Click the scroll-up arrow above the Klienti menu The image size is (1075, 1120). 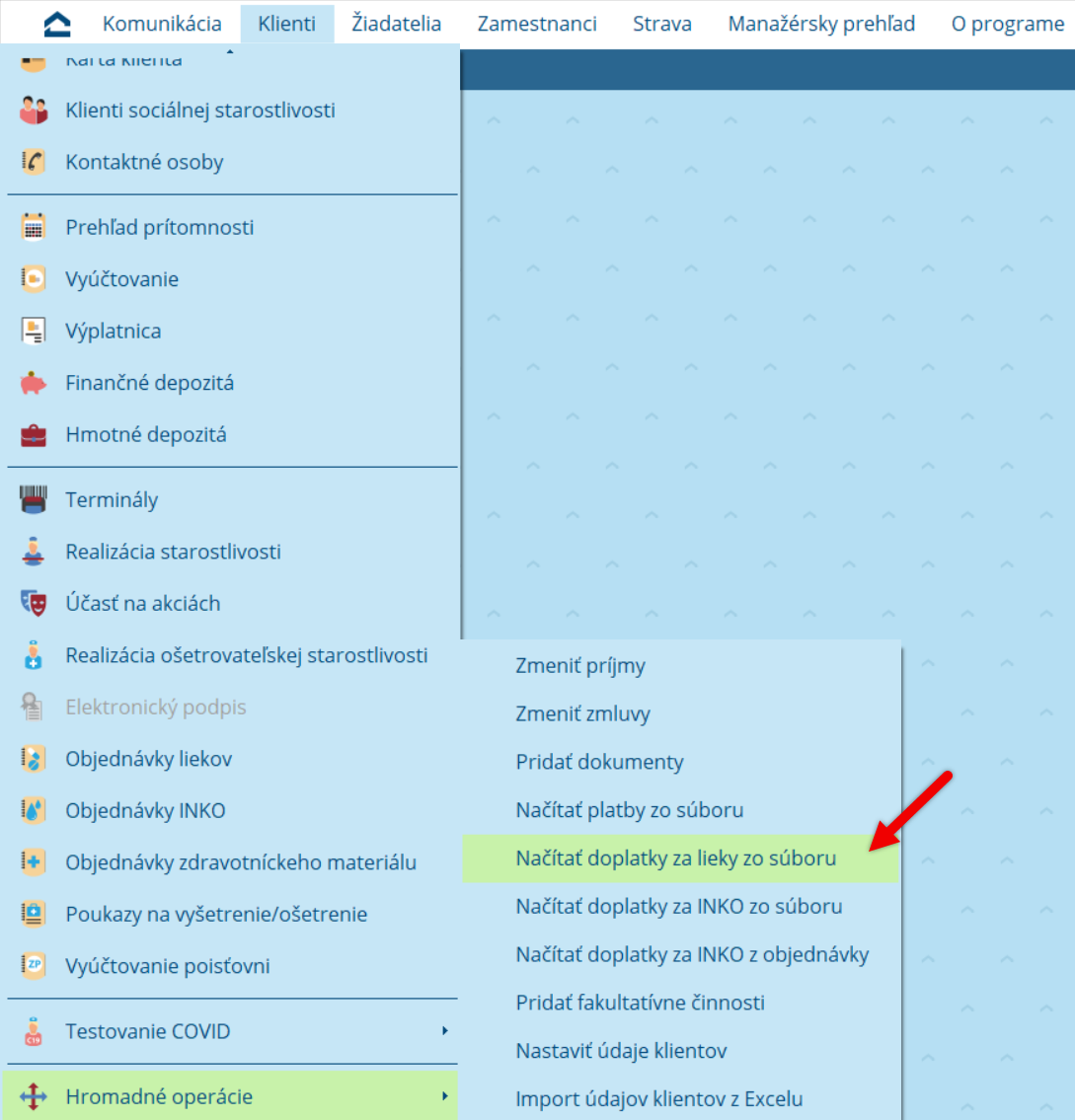[229, 51]
